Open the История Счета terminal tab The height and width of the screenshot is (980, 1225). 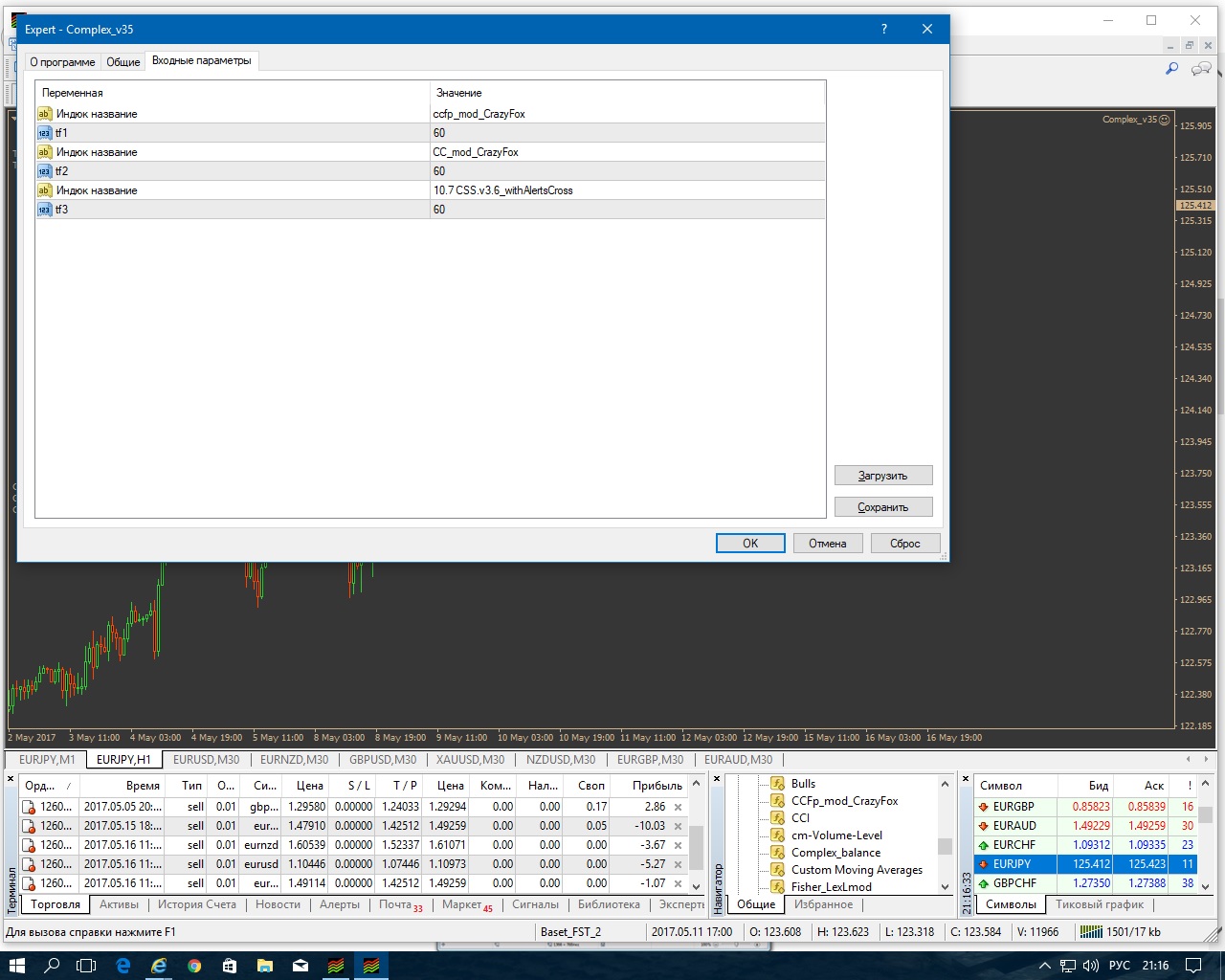coord(196,904)
